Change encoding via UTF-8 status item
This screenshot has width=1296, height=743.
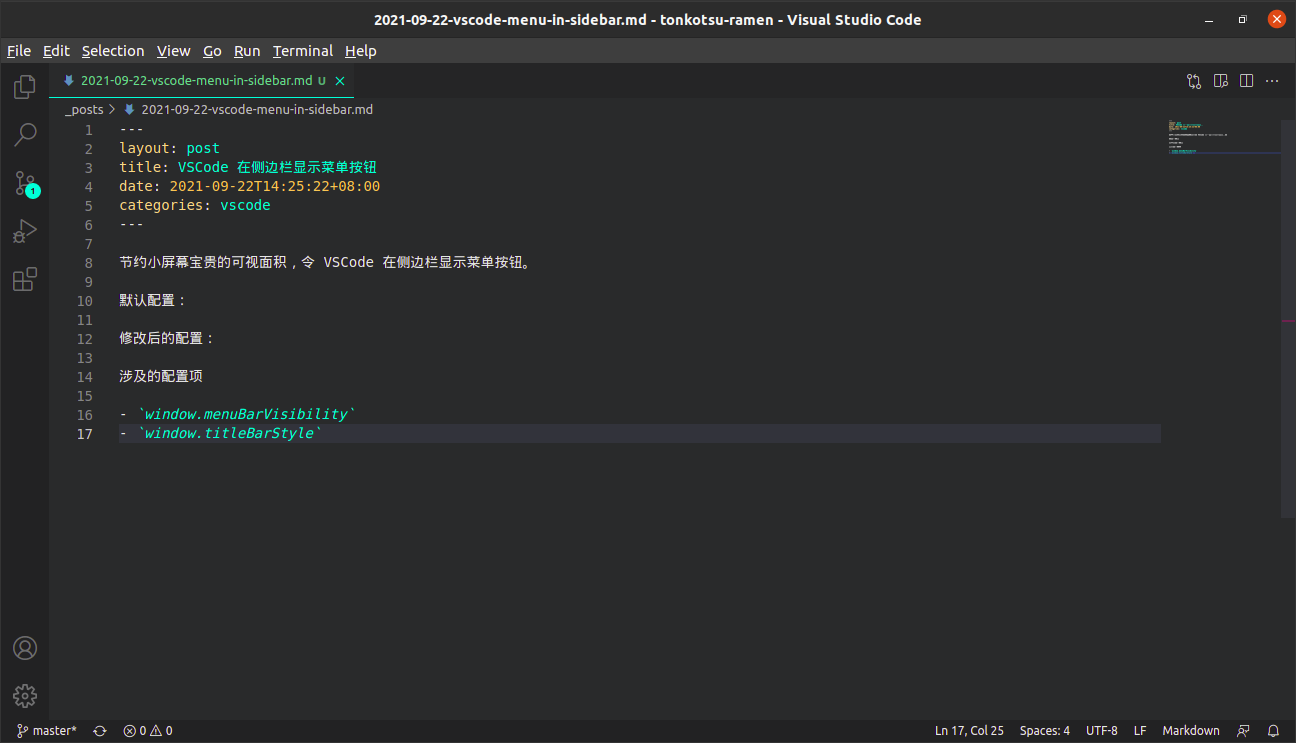1102,731
